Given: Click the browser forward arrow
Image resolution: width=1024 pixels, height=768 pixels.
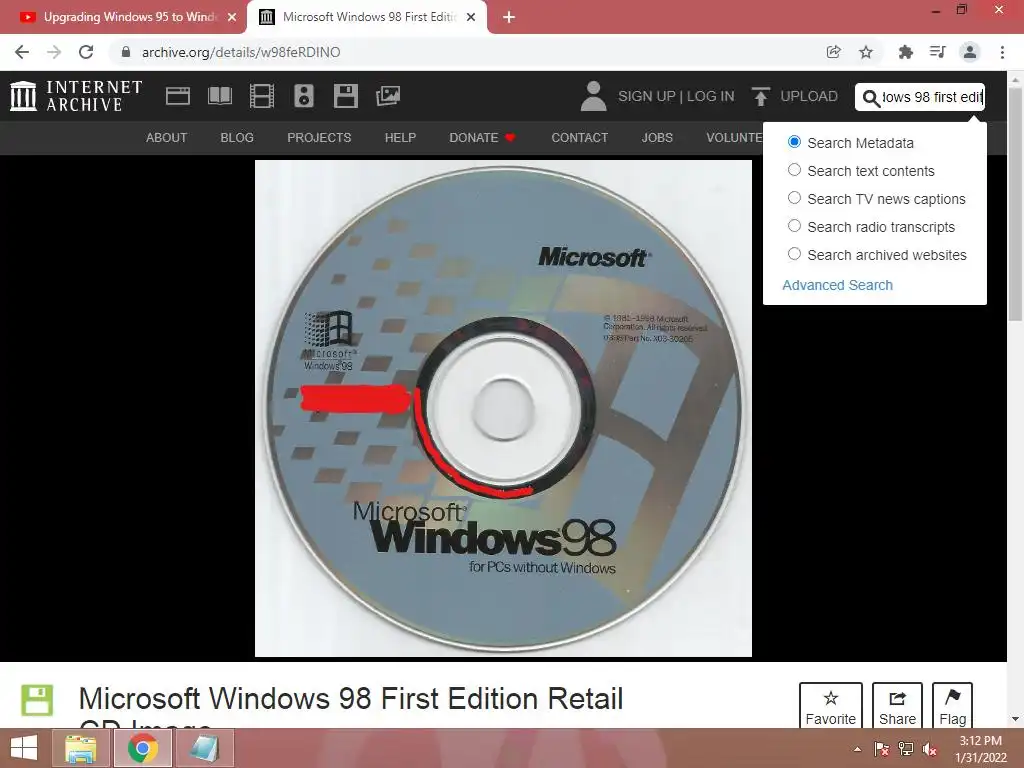Looking at the screenshot, I should [54, 52].
